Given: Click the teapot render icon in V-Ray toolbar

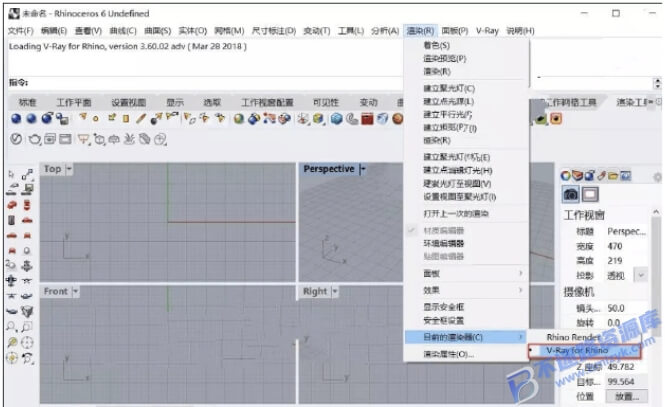Looking at the screenshot, I should click(x=34, y=139).
